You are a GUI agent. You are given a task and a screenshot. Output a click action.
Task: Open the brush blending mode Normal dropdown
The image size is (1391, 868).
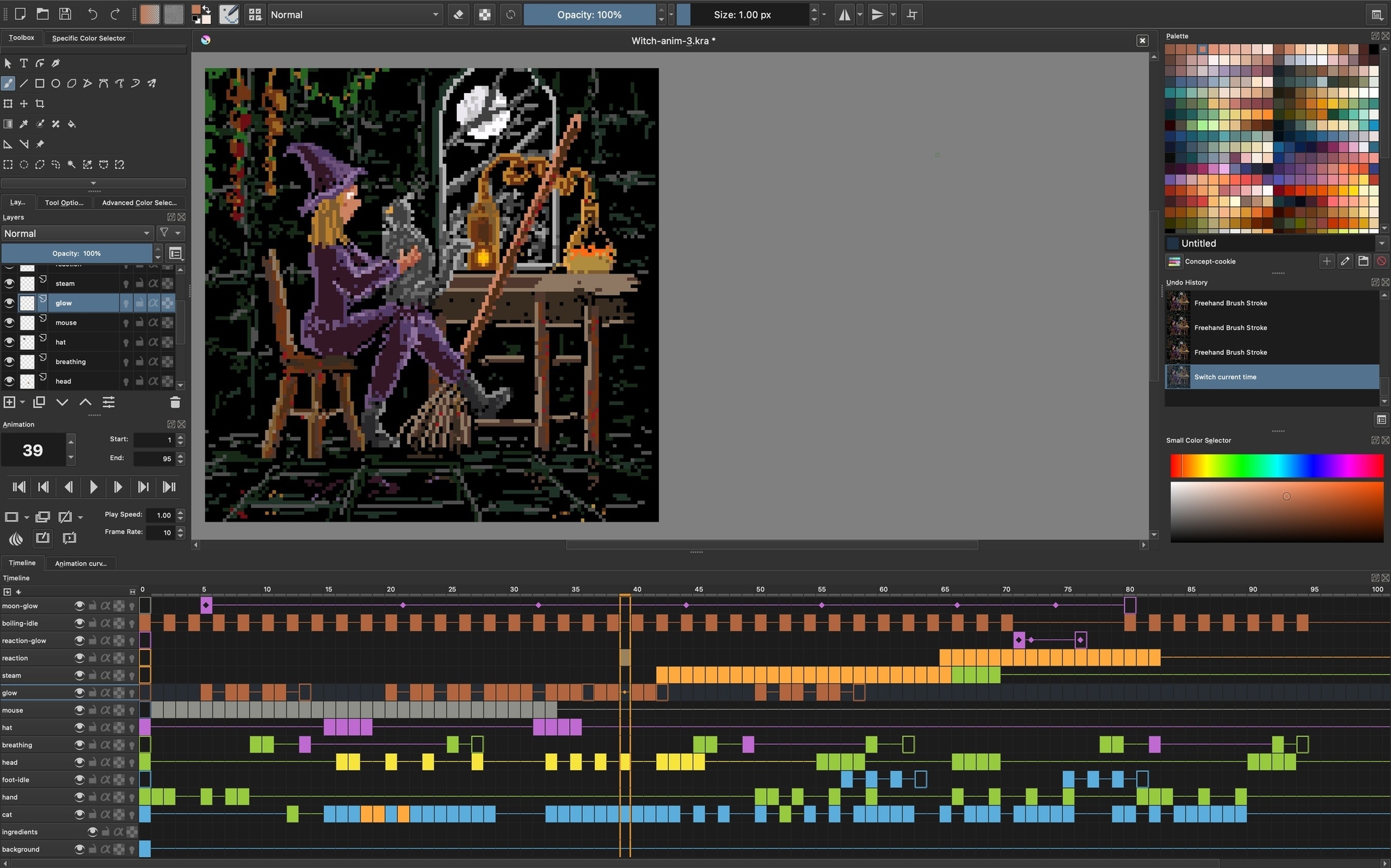pos(355,15)
